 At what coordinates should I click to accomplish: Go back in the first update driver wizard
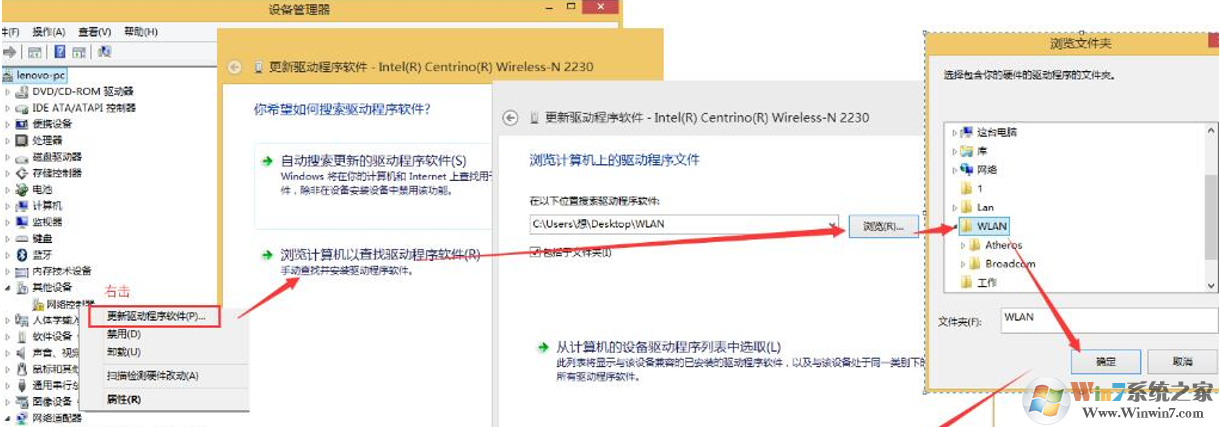235,67
